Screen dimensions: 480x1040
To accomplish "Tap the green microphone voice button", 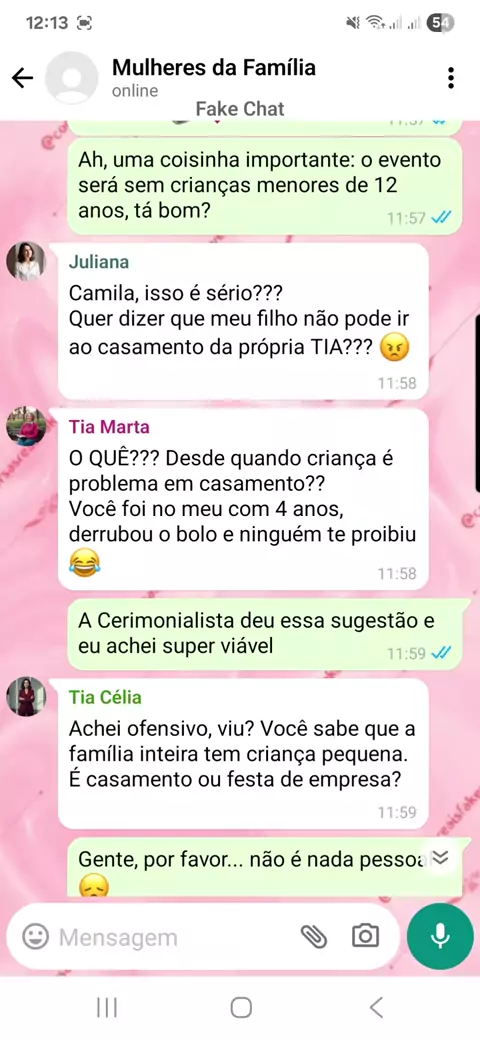I will pyautogui.click(x=440, y=937).
